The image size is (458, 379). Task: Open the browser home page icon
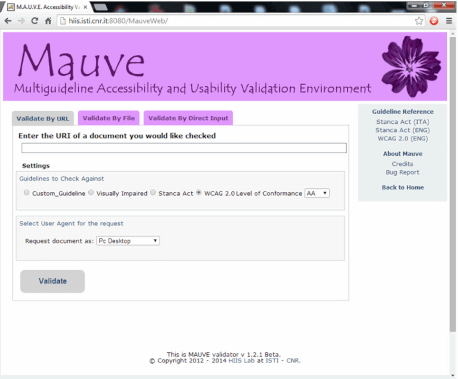(x=48, y=21)
